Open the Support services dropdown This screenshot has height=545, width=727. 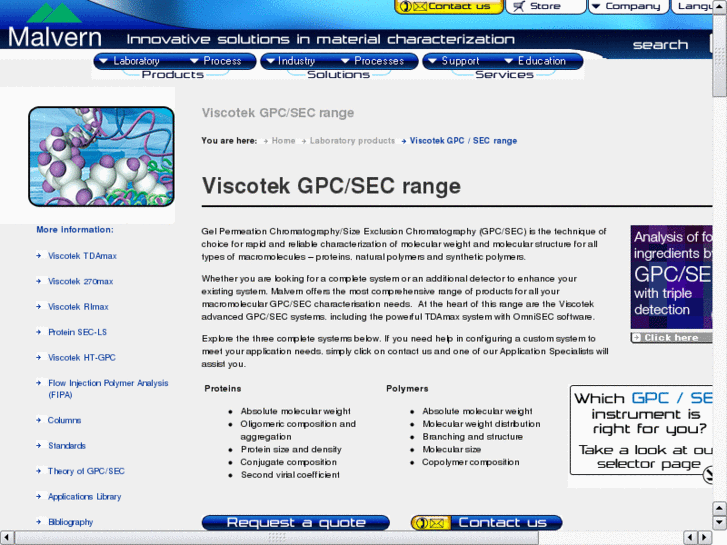(x=454, y=61)
